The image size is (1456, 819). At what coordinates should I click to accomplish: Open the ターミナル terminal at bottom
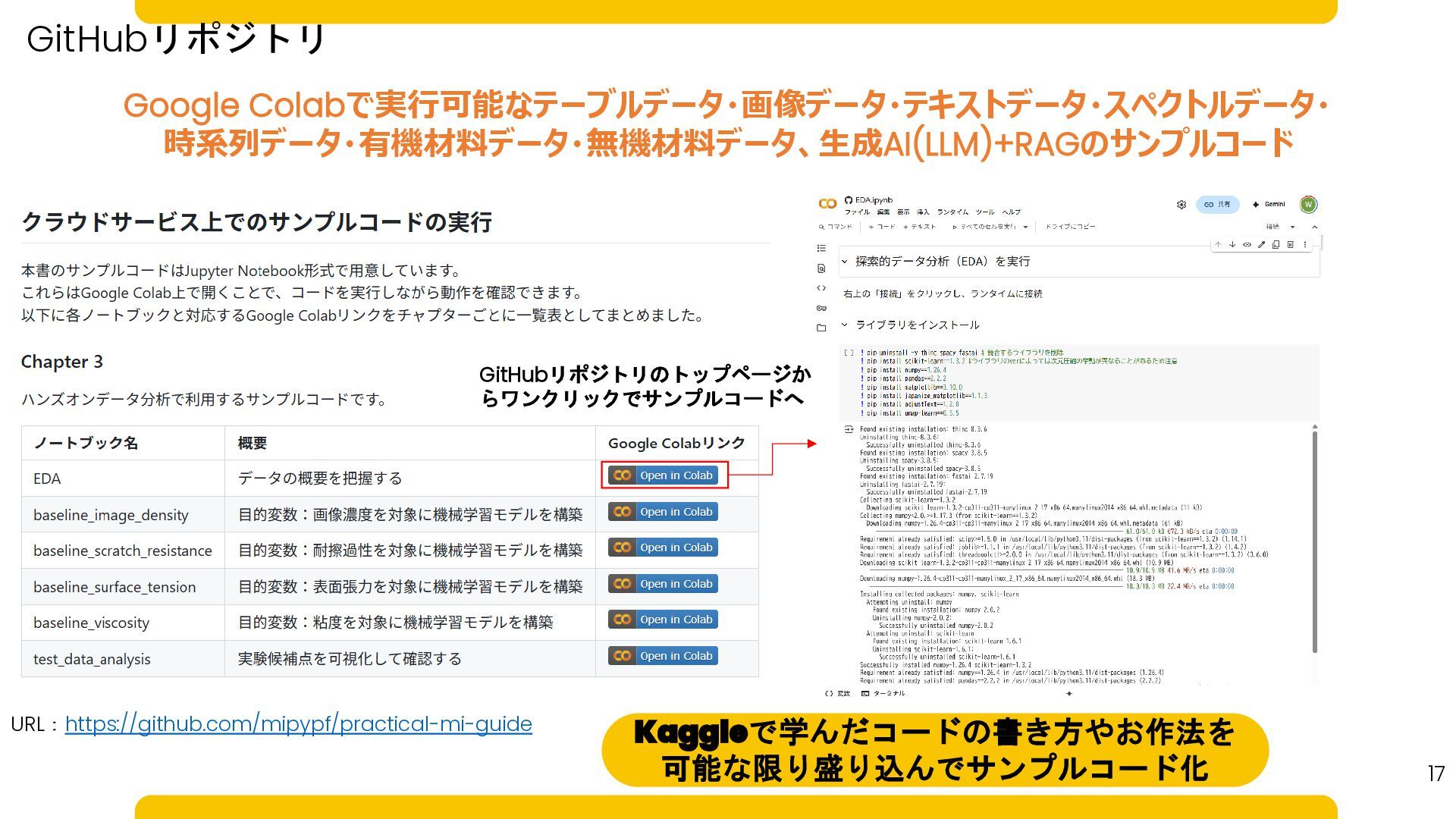[x=883, y=693]
